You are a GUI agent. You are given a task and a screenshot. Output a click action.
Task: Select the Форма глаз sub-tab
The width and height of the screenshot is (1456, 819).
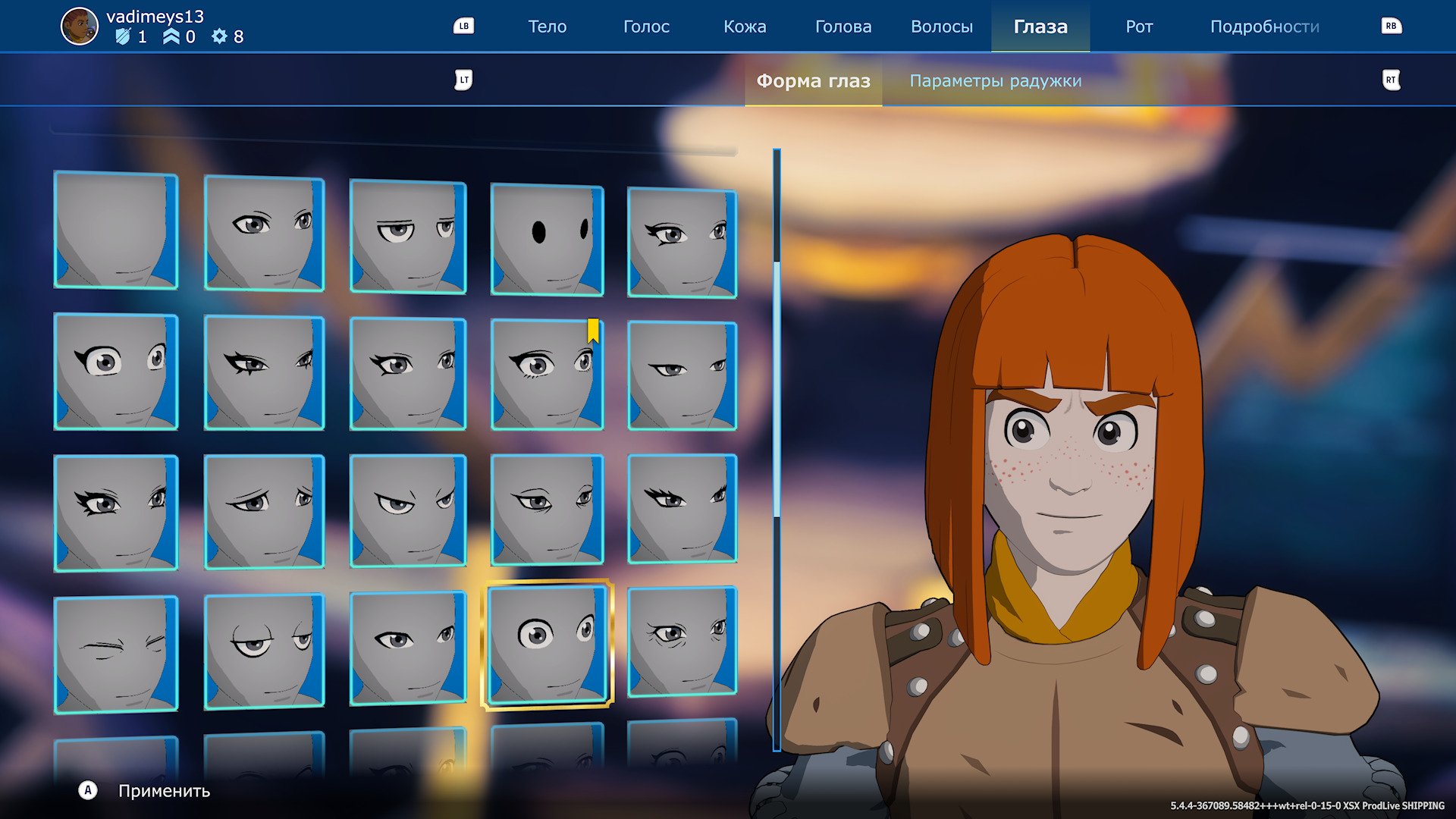[813, 80]
